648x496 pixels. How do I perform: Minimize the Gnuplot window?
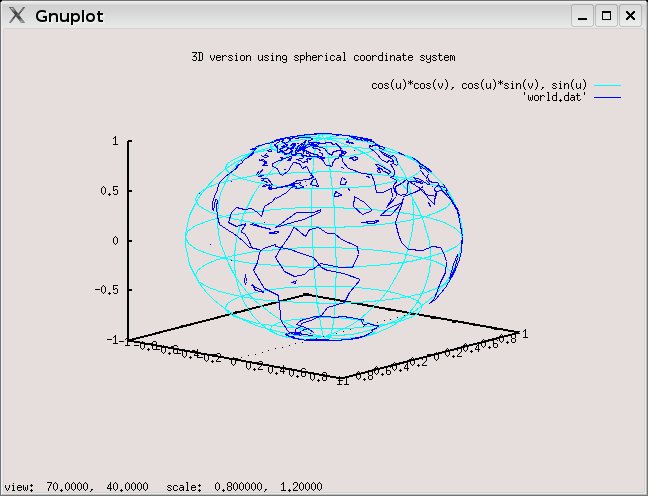click(583, 16)
